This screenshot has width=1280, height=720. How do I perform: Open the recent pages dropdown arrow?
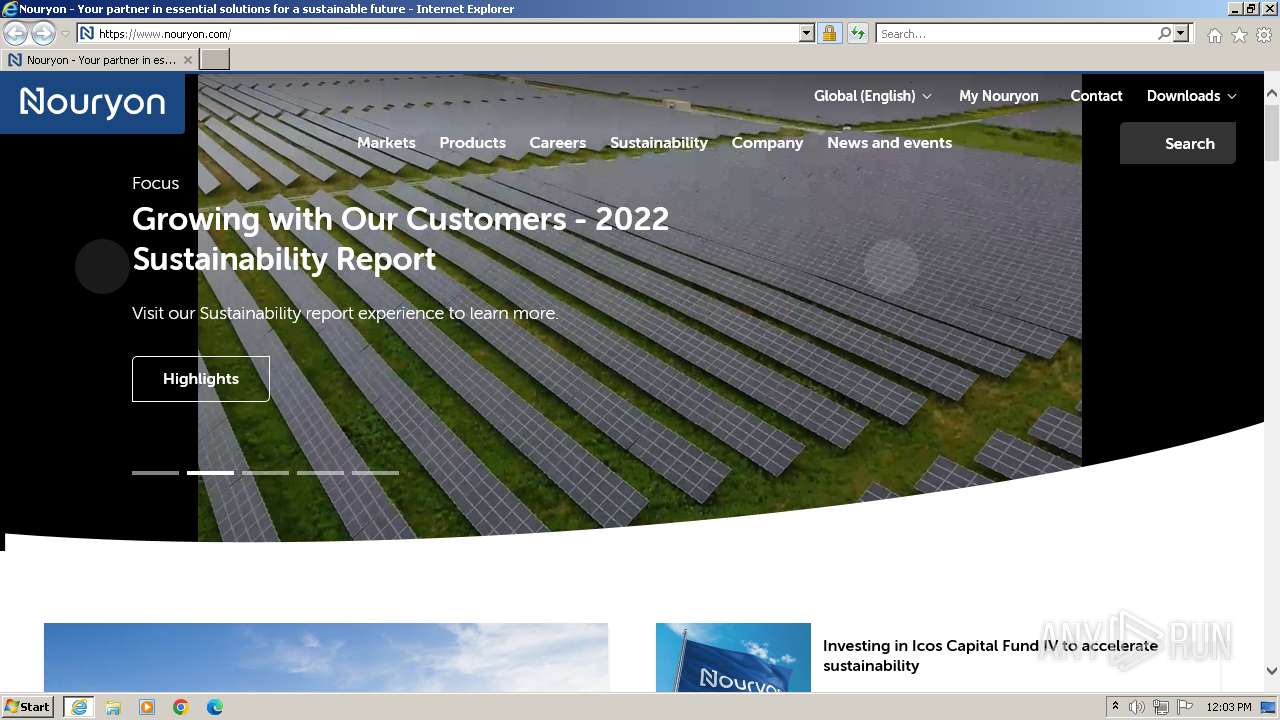click(x=65, y=34)
